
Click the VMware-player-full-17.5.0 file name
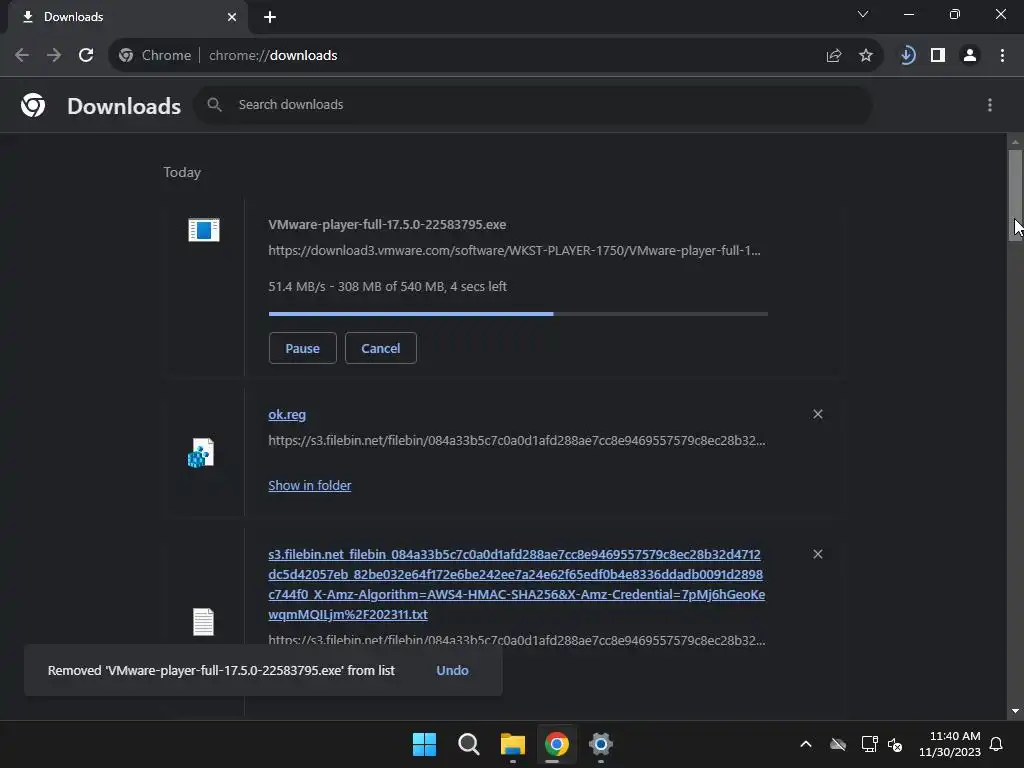coord(387,224)
